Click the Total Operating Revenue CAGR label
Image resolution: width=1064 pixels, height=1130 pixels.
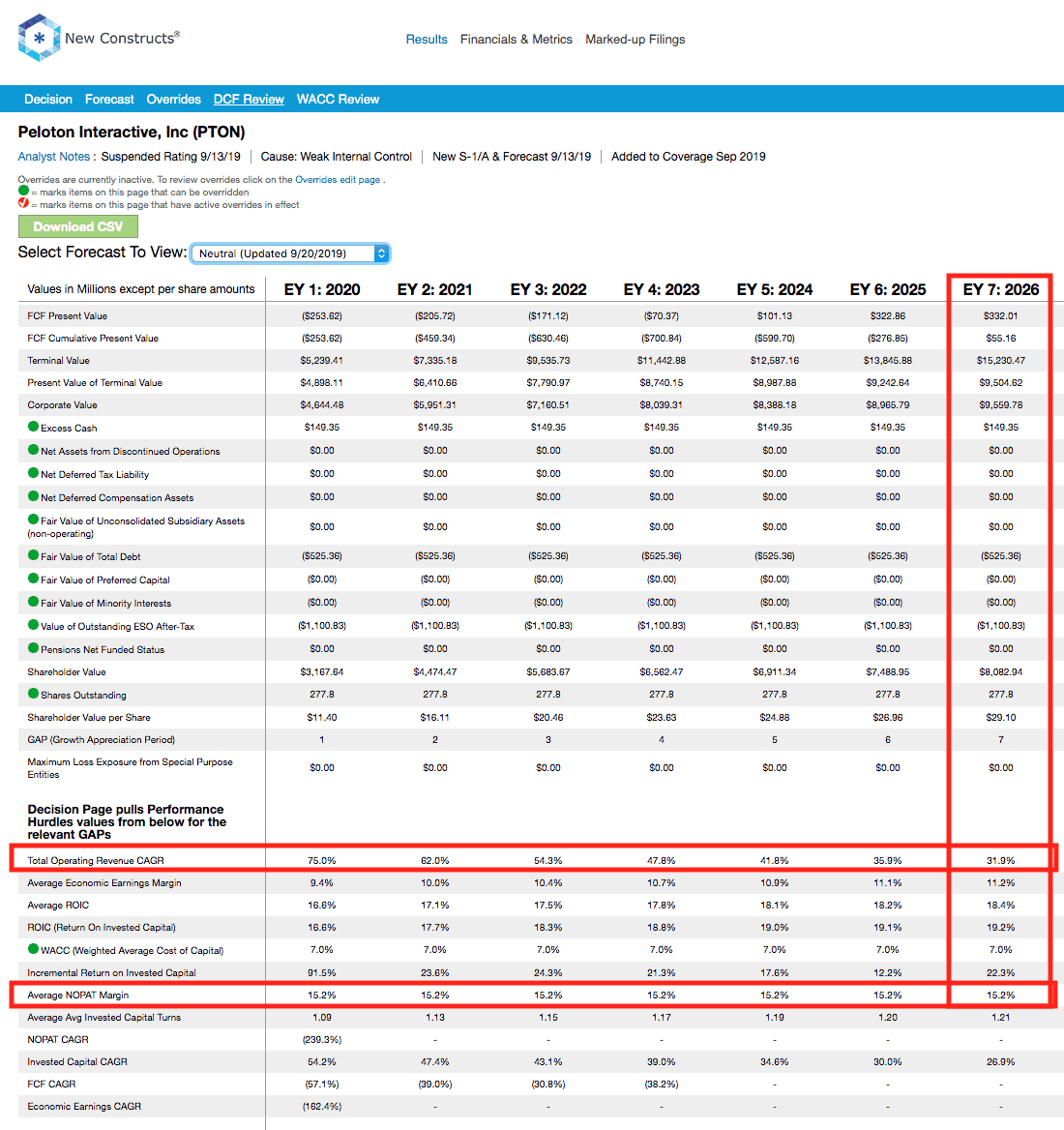(x=96, y=860)
